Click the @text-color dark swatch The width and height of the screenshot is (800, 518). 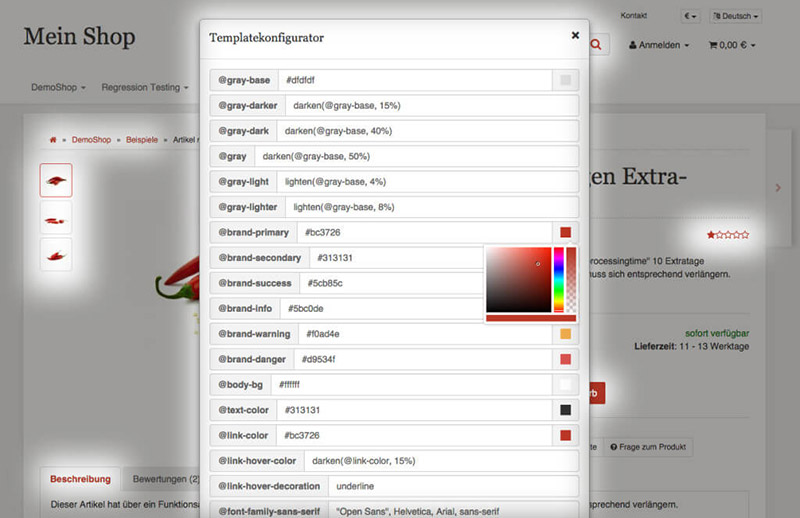565,410
